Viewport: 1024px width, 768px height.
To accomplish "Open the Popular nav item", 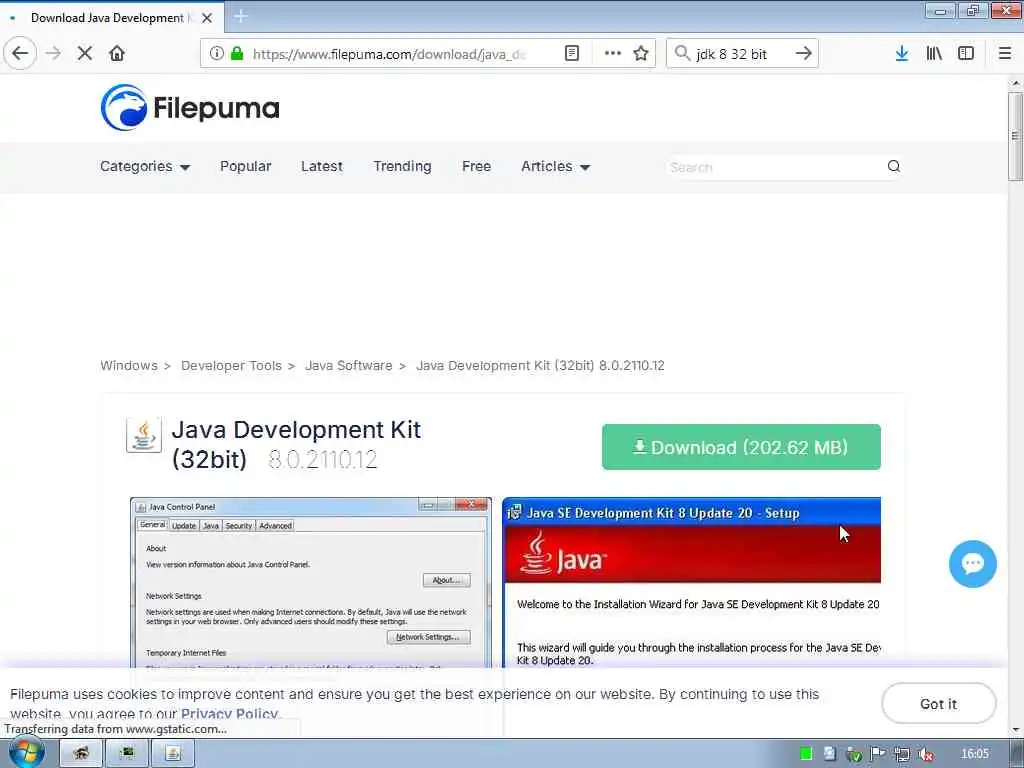I will click(x=246, y=167).
